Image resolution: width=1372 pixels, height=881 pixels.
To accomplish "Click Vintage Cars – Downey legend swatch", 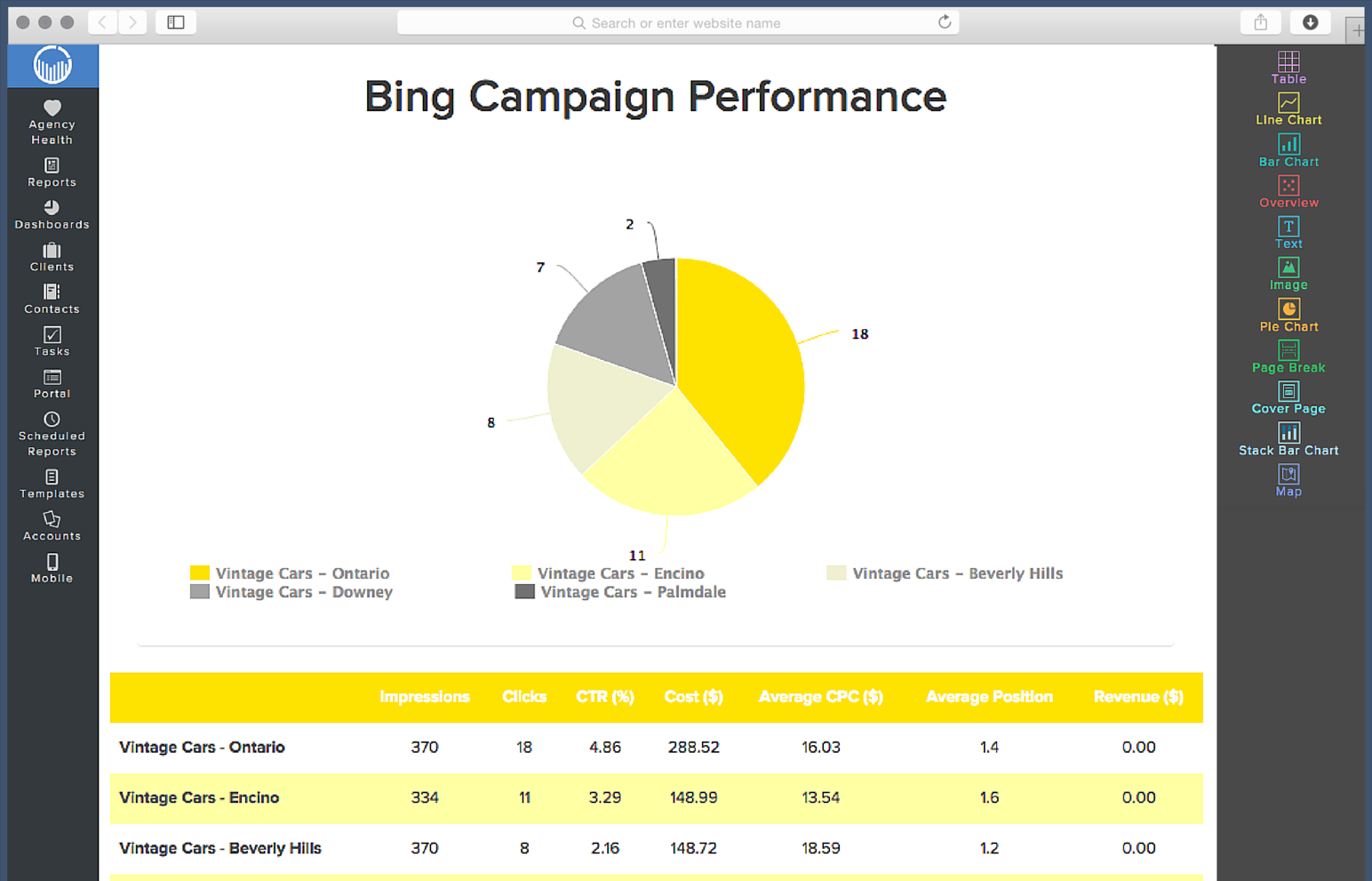I will (x=200, y=591).
